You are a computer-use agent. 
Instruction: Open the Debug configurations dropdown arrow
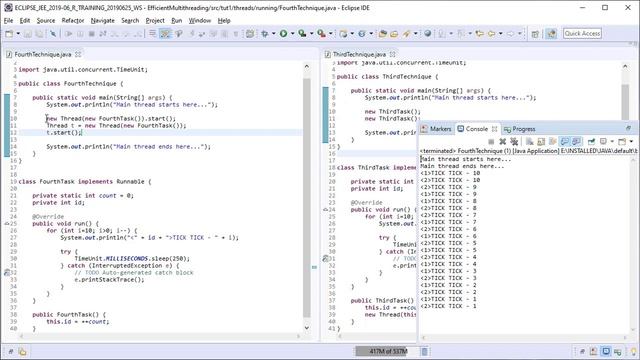tap(273, 33)
